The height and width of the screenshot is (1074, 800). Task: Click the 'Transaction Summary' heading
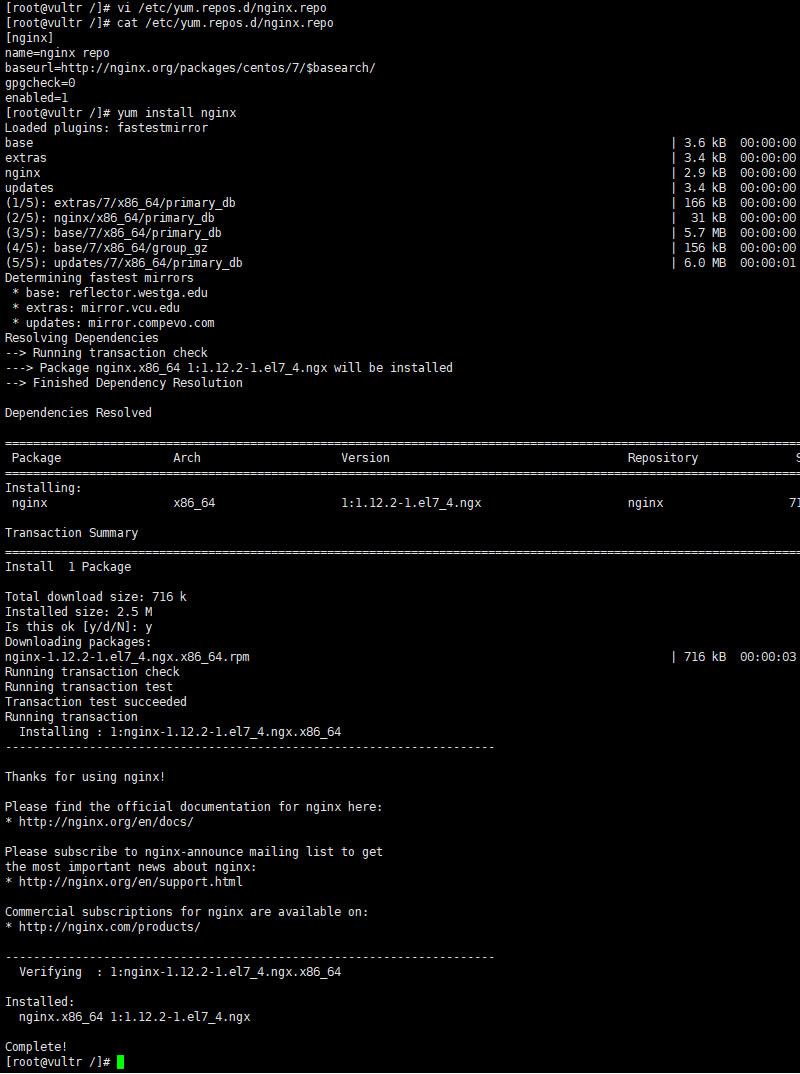coord(71,534)
